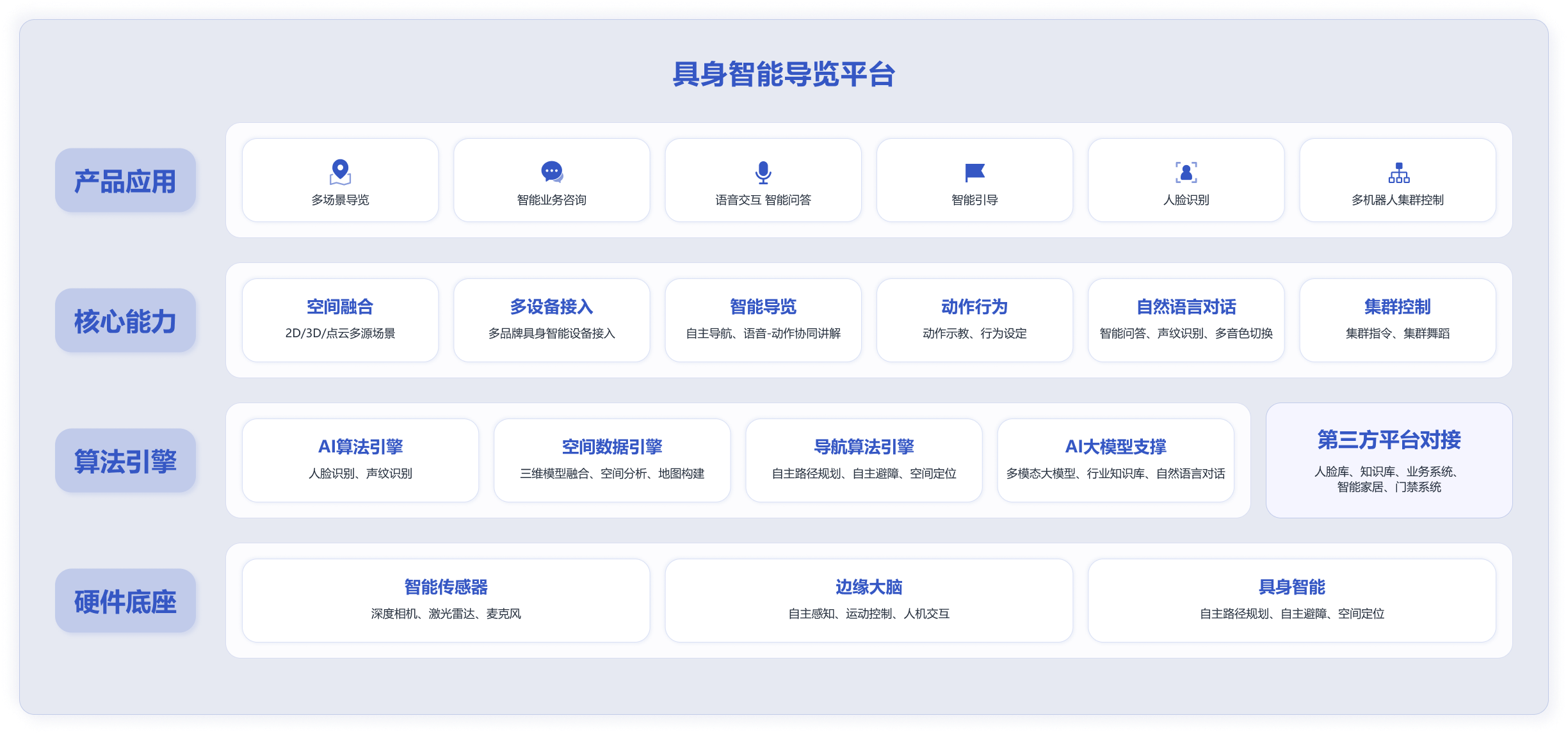Click the 智能导览 capability card
The width and height of the screenshot is (1568, 734).
(x=763, y=320)
